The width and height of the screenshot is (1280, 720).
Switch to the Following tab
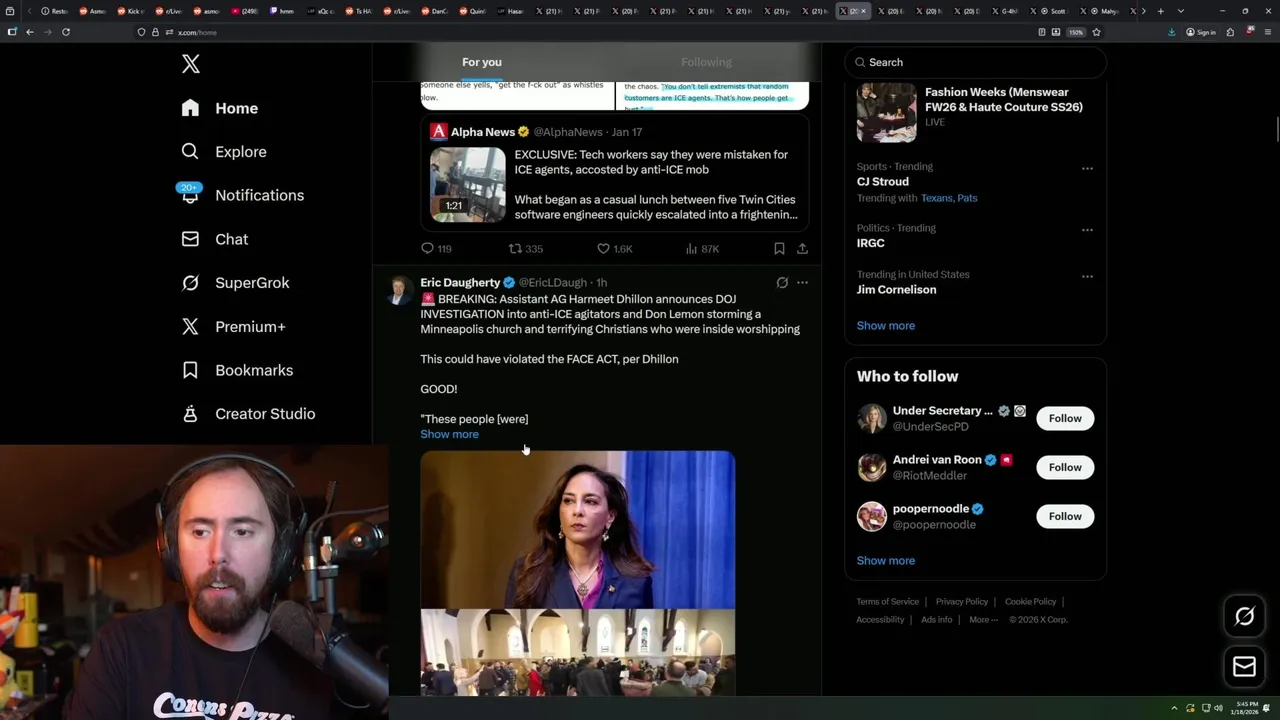click(706, 62)
